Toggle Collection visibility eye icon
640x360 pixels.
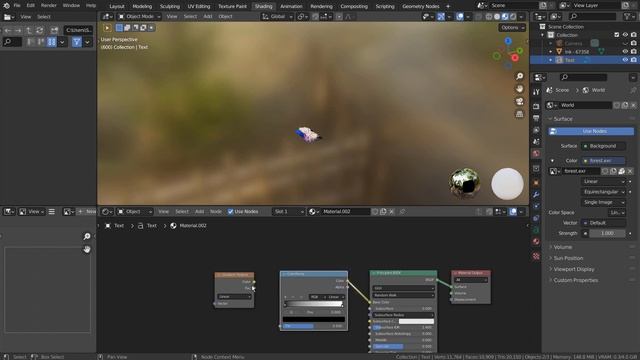(x=625, y=35)
